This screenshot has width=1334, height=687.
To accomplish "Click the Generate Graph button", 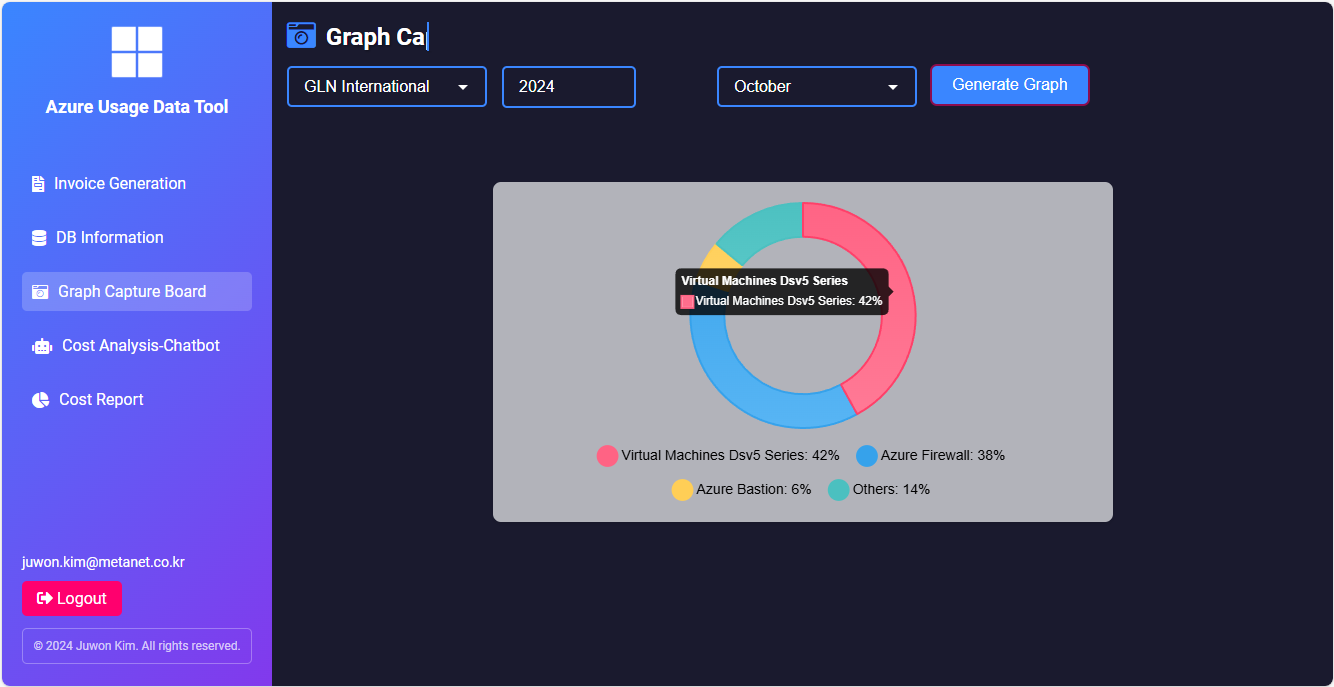I will [x=1010, y=85].
